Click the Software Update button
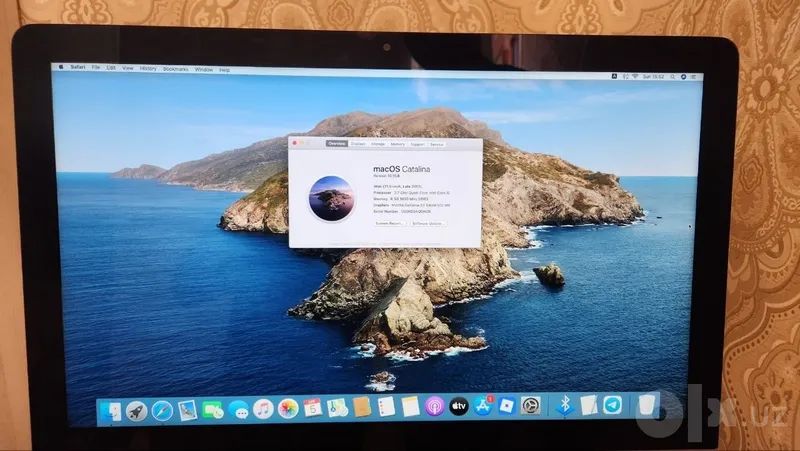Viewport: 800px width, 451px height. coord(428,223)
